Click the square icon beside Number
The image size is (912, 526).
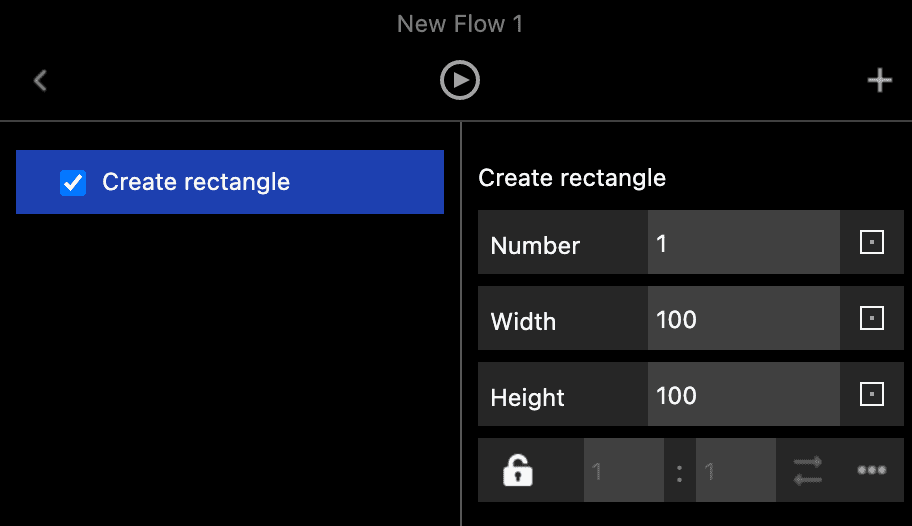coord(872,243)
